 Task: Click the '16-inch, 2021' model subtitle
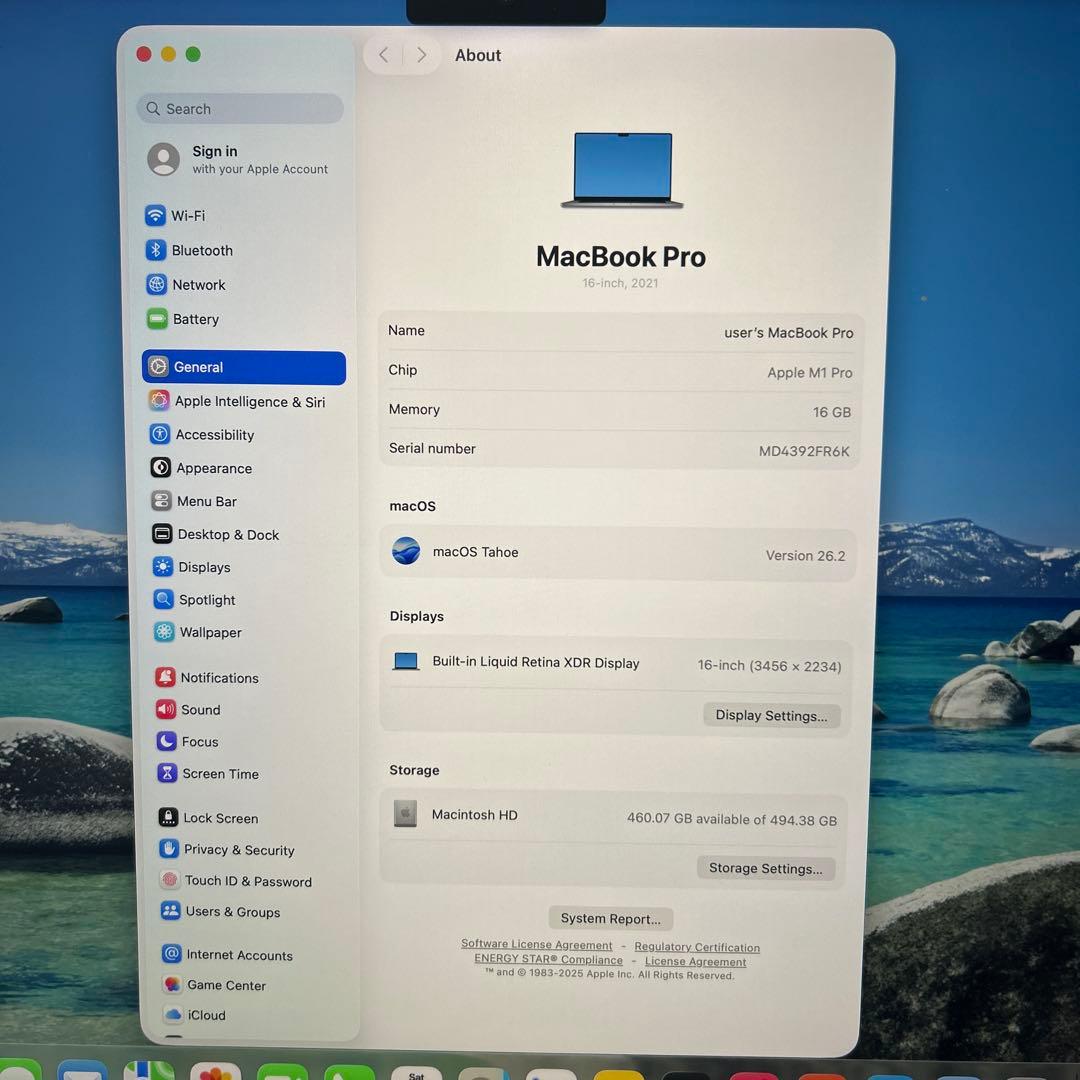point(620,283)
